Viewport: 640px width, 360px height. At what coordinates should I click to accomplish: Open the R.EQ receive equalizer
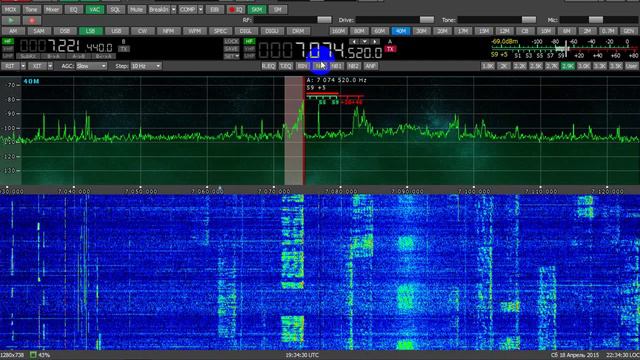pyautogui.click(x=269, y=66)
